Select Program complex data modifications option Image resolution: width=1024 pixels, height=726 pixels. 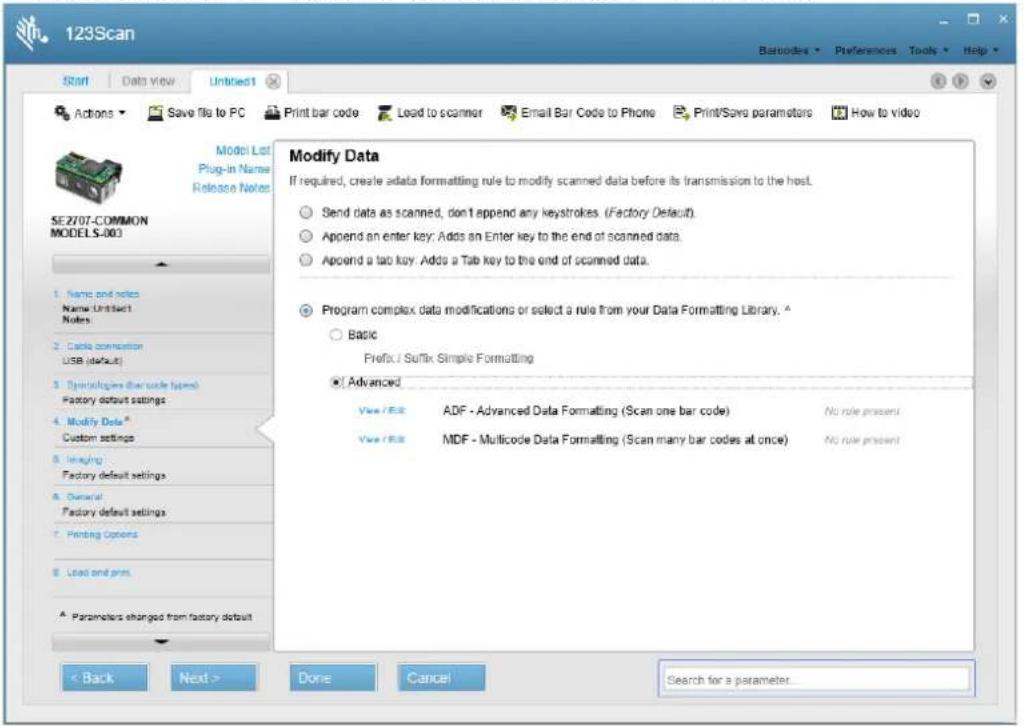click(306, 310)
